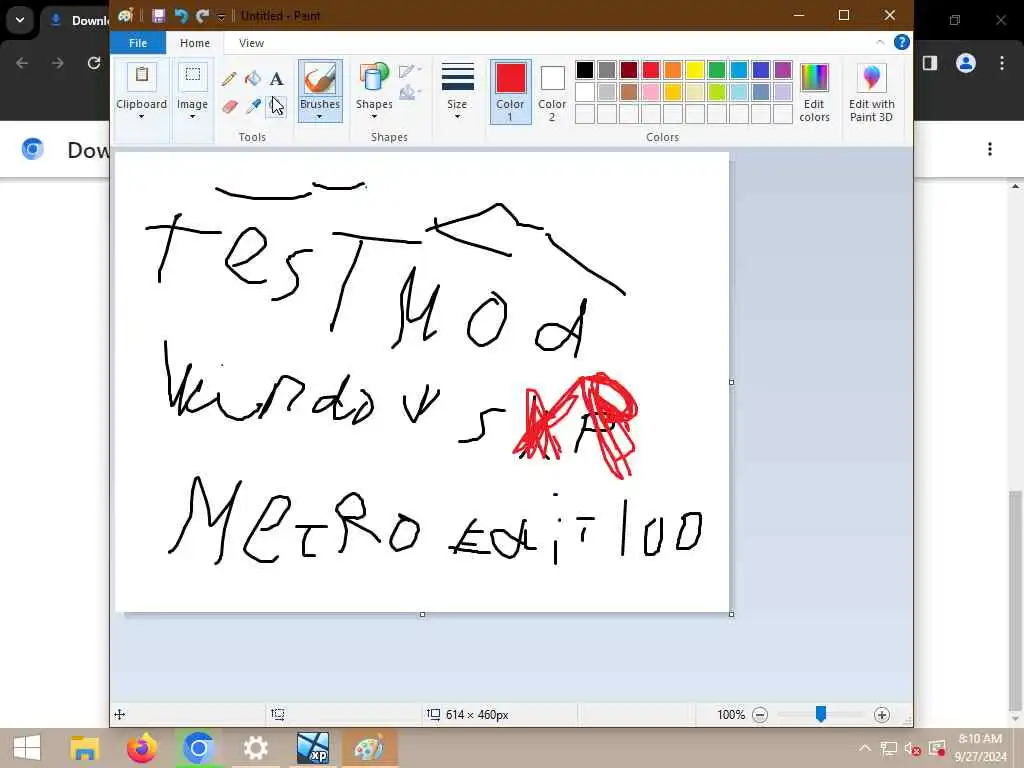Open Chrome tab search dropdown arrow

coord(20,20)
